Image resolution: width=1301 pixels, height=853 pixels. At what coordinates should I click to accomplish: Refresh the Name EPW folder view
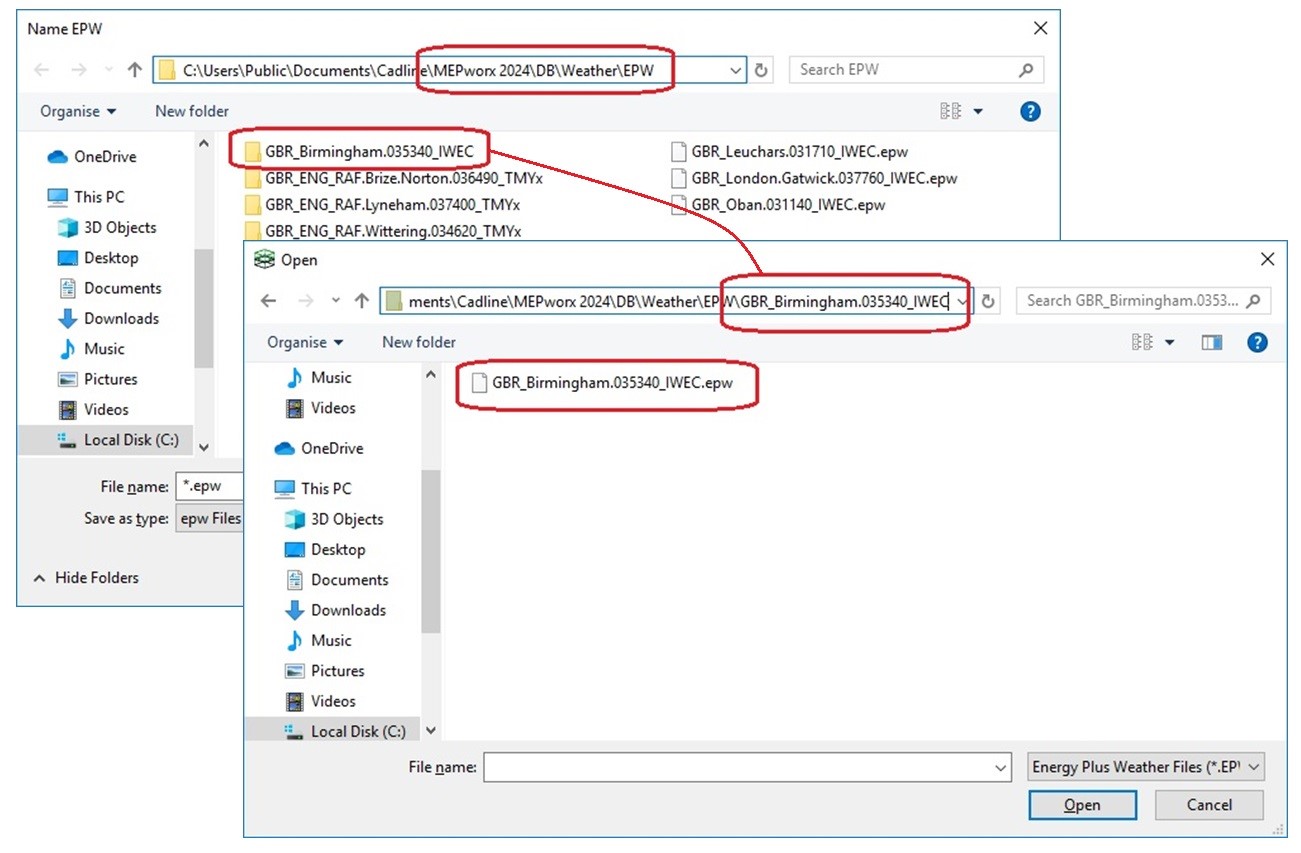click(x=762, y=70)
